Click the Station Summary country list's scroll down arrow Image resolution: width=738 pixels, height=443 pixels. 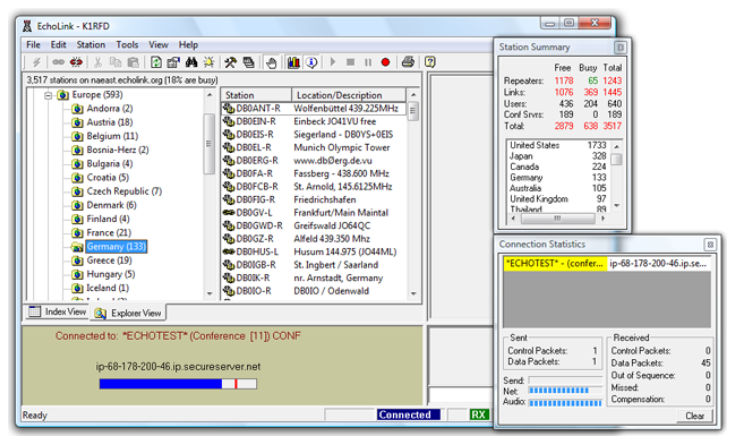coord(617,206)
